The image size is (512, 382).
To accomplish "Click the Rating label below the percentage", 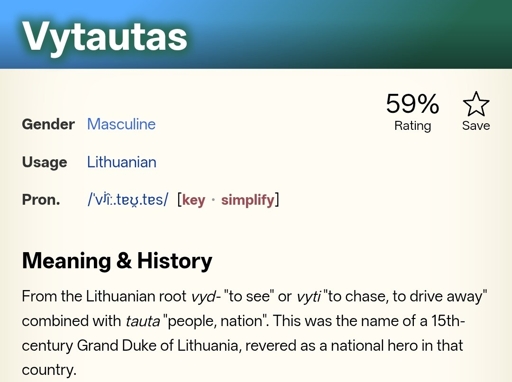I will click(x=413, y=126).
